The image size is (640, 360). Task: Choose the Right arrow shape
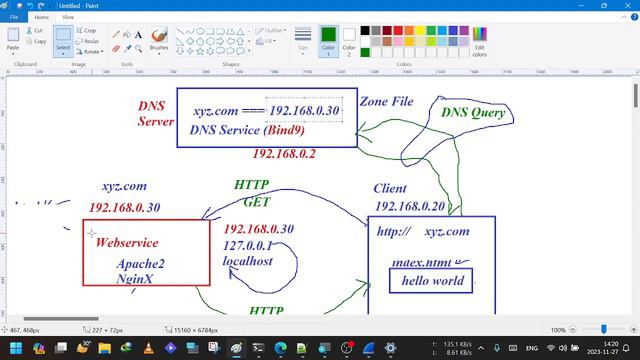(220, 41)
